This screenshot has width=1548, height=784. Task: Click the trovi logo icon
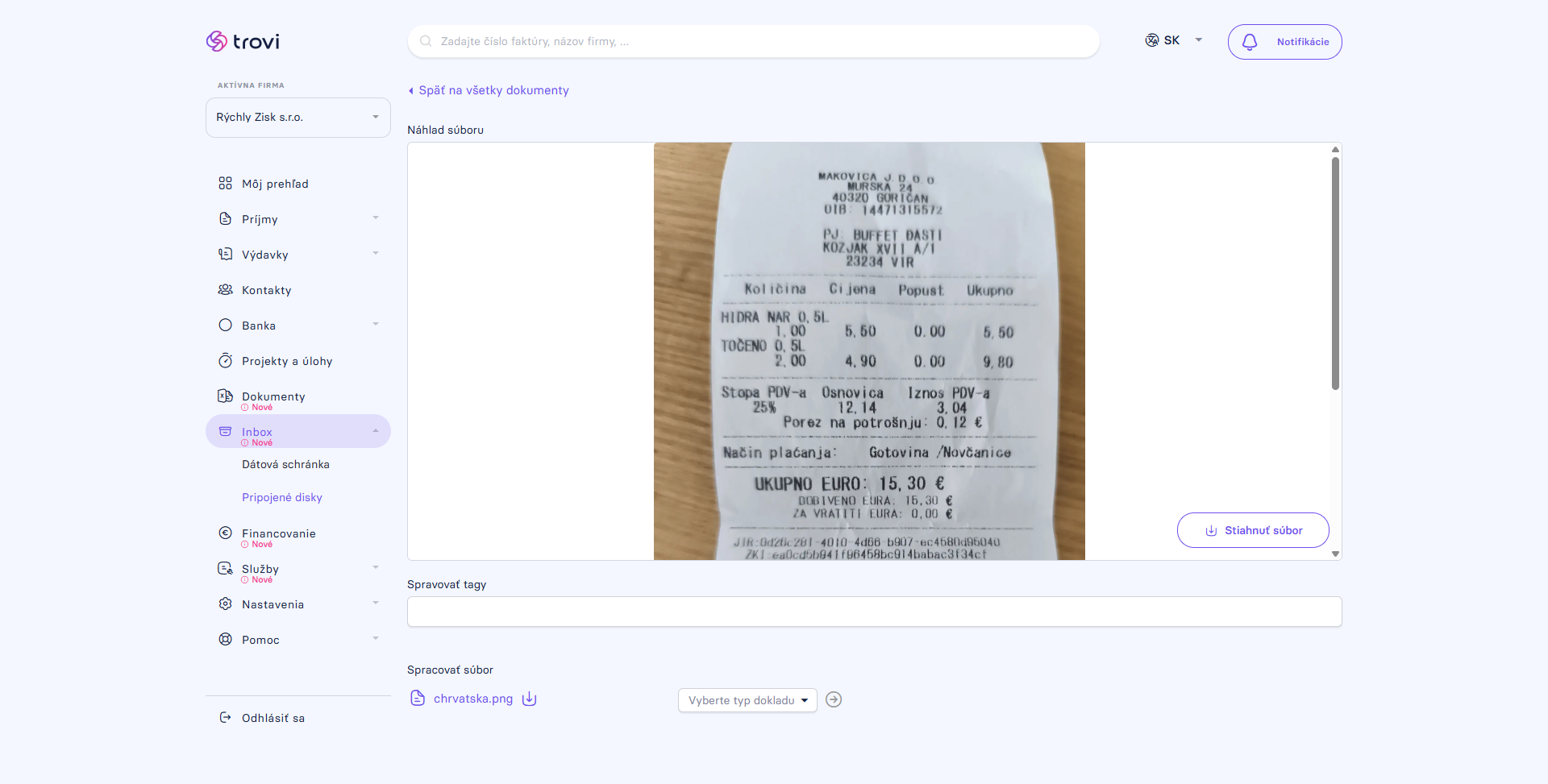(216, 41)
